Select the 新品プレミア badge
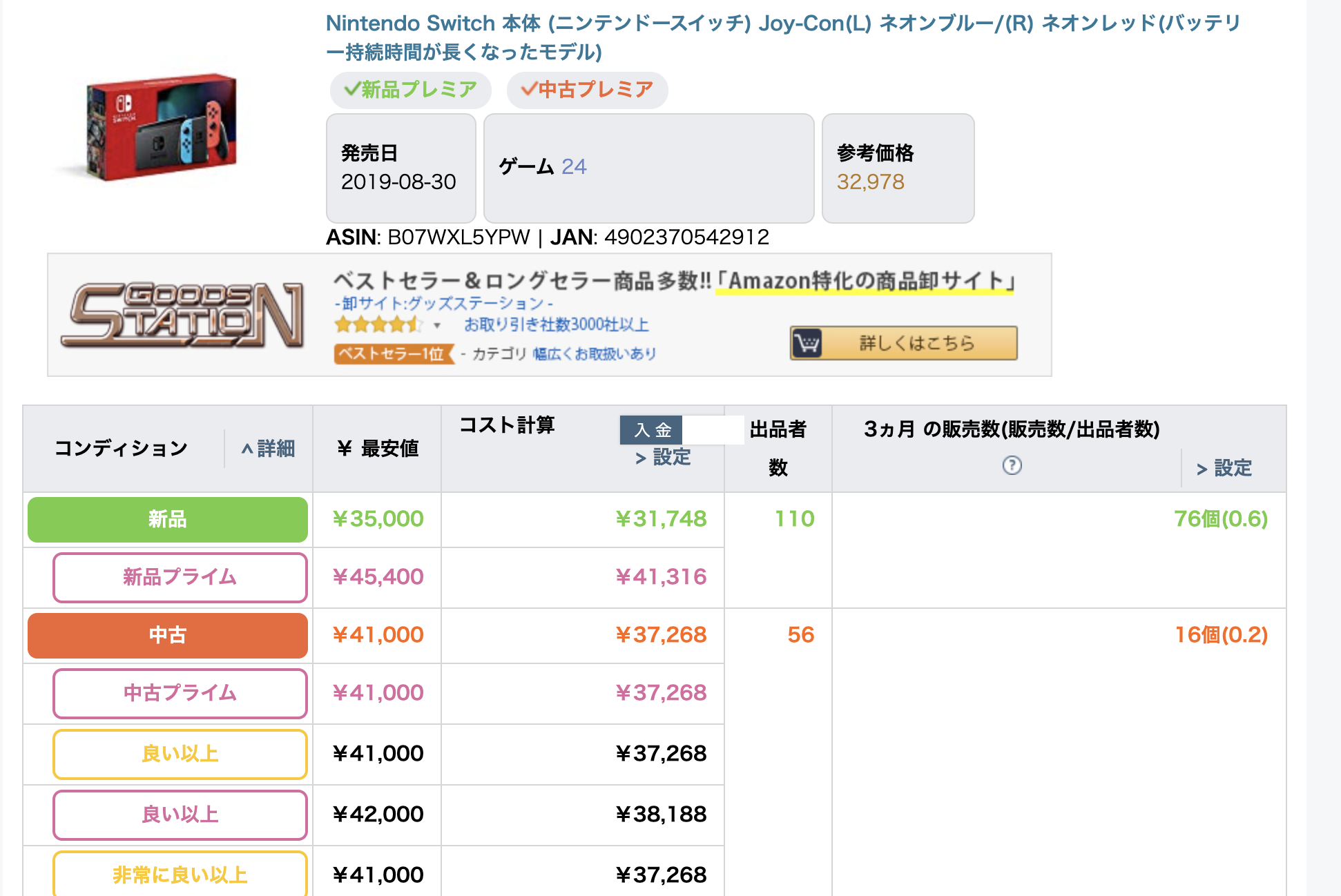 click(x=410, y=90)
